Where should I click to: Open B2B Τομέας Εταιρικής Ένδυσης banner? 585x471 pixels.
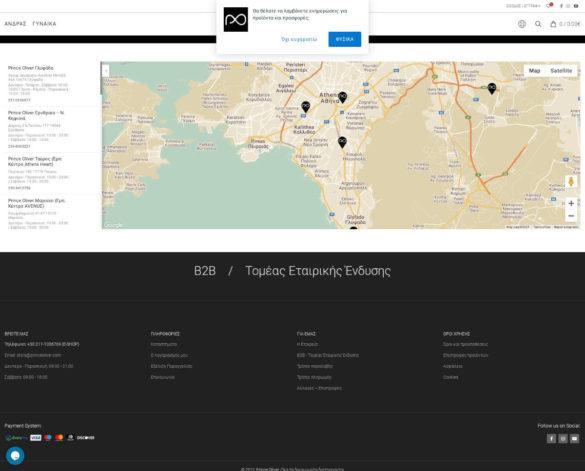[292, 271]
